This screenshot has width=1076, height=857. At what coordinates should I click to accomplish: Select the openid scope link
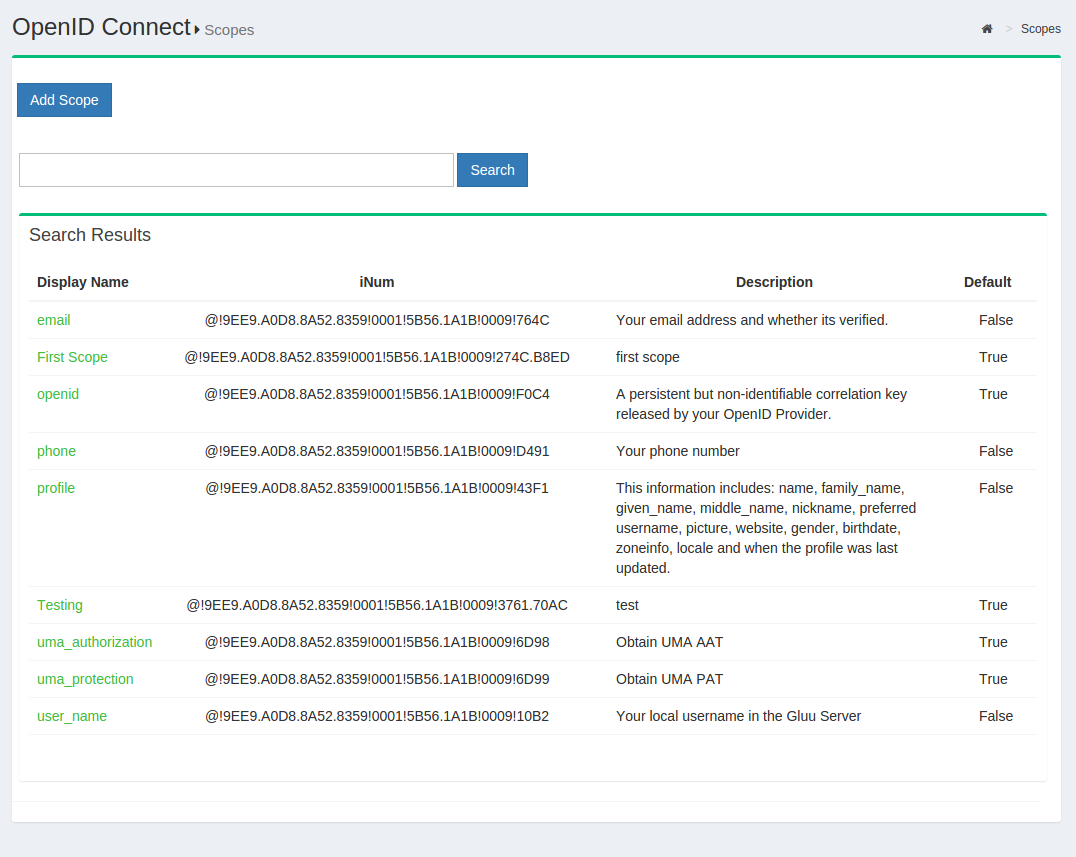(x=58, y=394)
